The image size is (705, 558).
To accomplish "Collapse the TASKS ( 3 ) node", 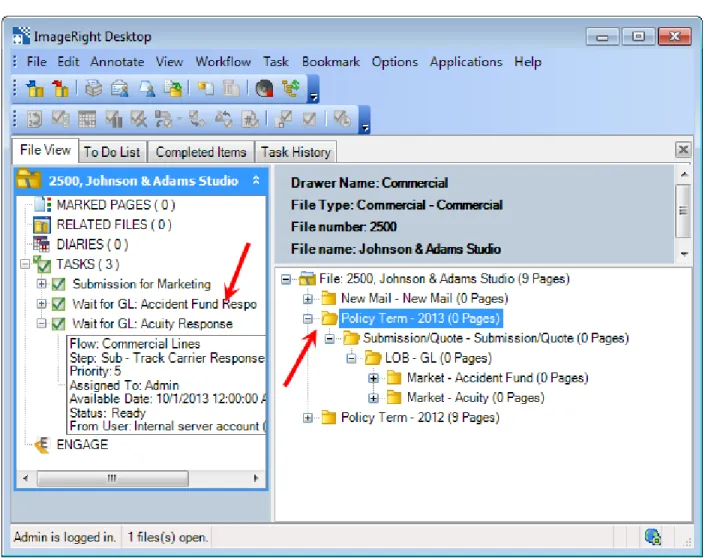I will (26, 264).
